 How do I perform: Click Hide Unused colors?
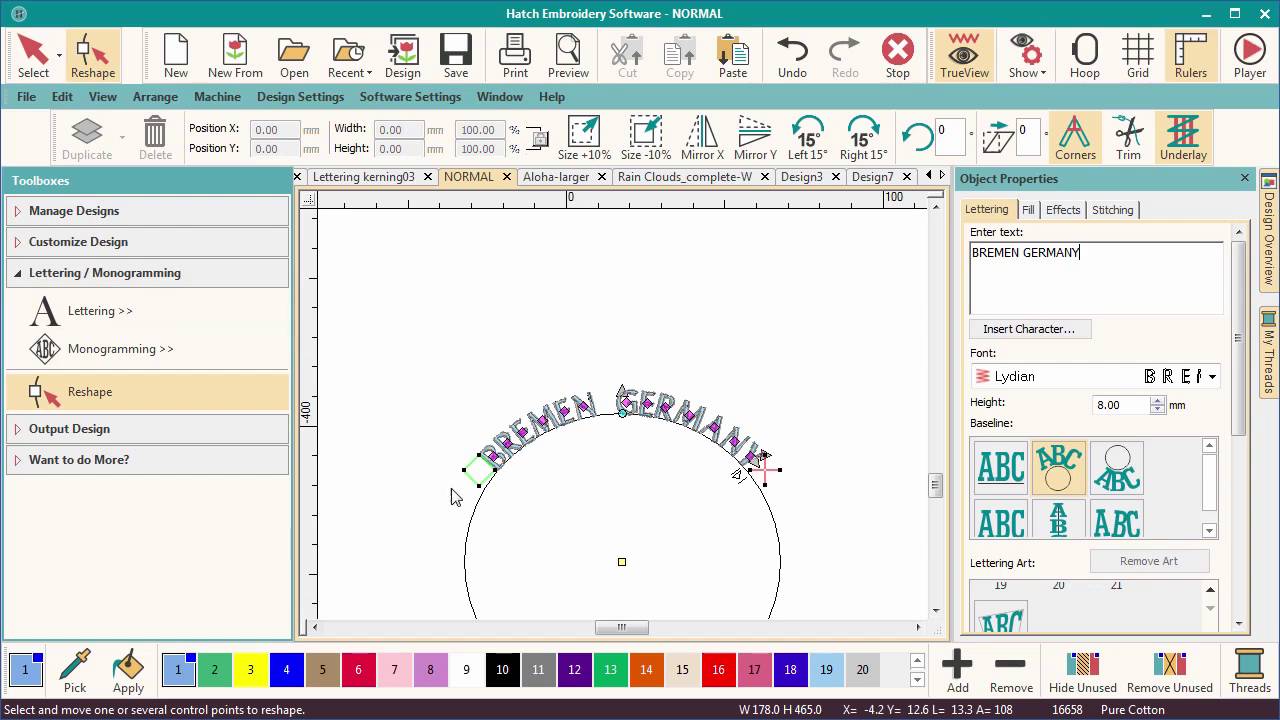[1083, 670]
